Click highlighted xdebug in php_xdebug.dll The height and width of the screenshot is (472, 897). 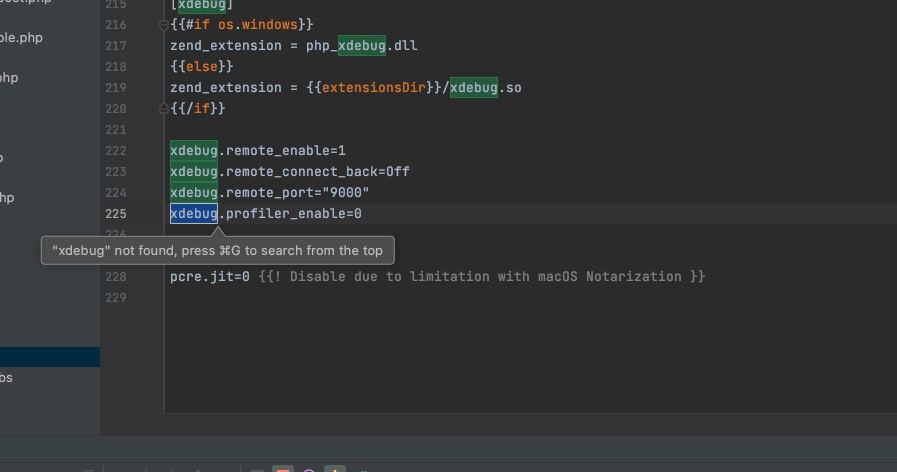pyautogui.click(x=362, y=46)
